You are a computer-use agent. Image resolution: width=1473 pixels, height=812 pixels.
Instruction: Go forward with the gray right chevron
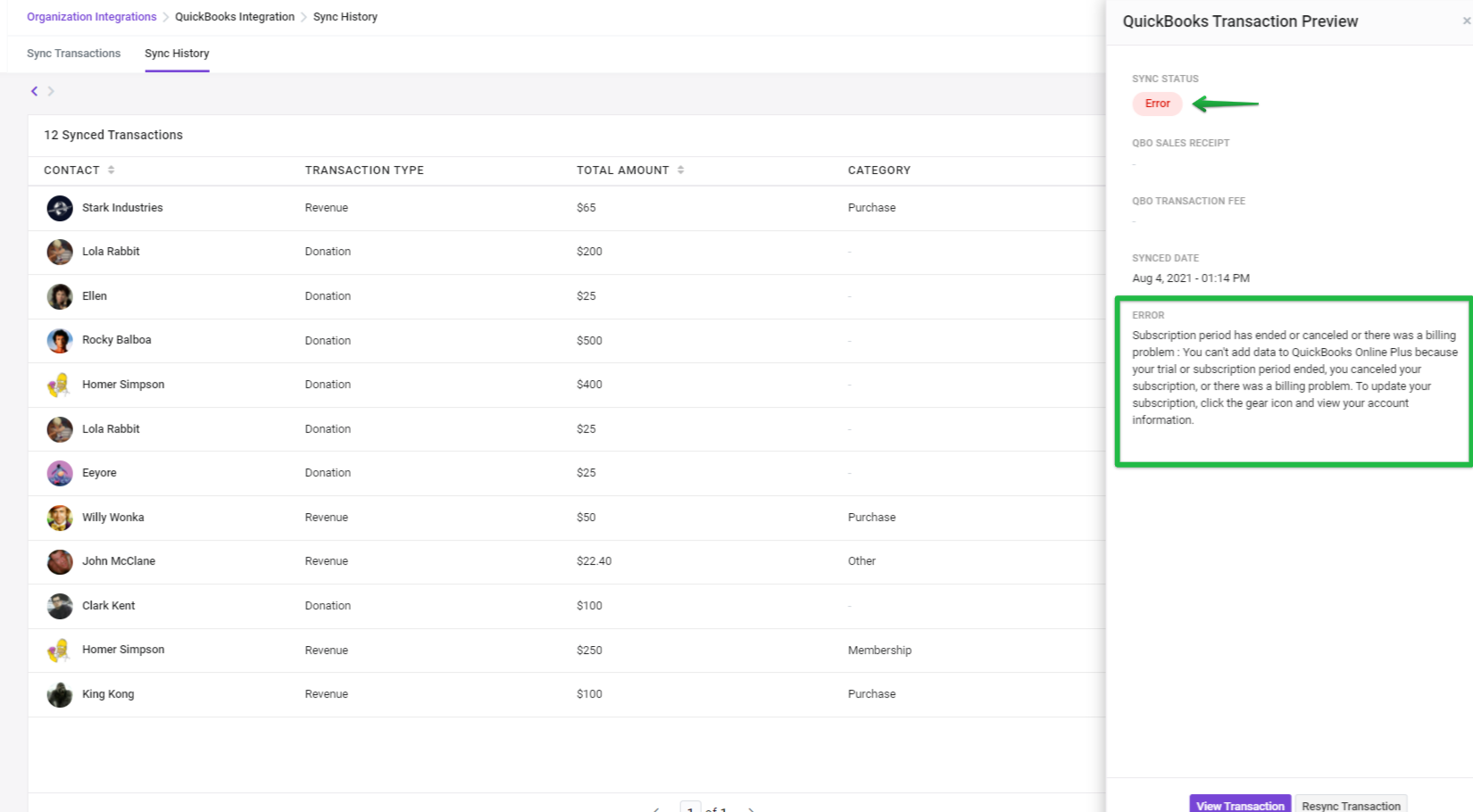tap(51, 91)
